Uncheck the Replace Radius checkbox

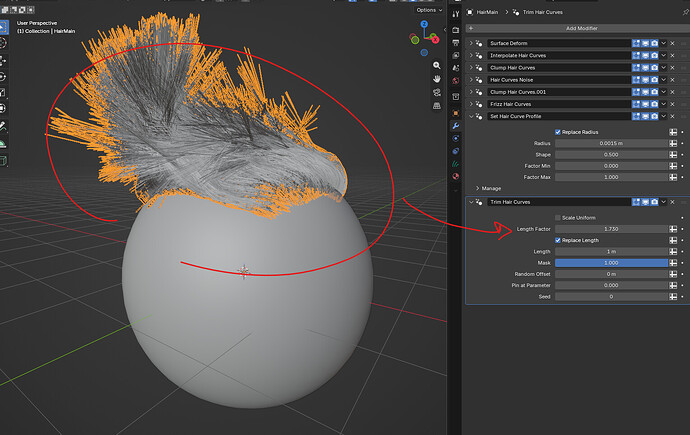tap(558, 132)
